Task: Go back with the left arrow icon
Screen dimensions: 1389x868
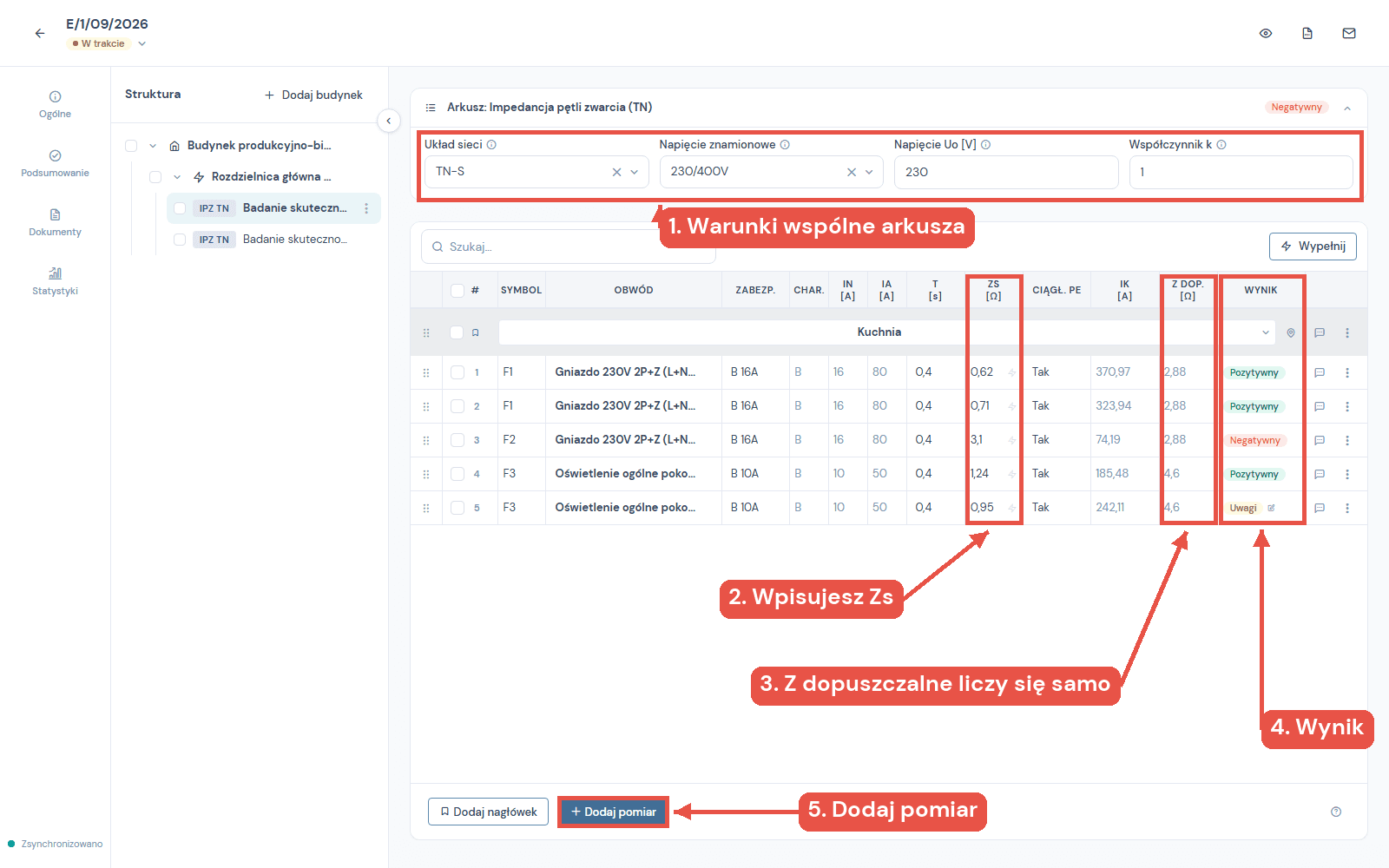Action: [40, 33]
